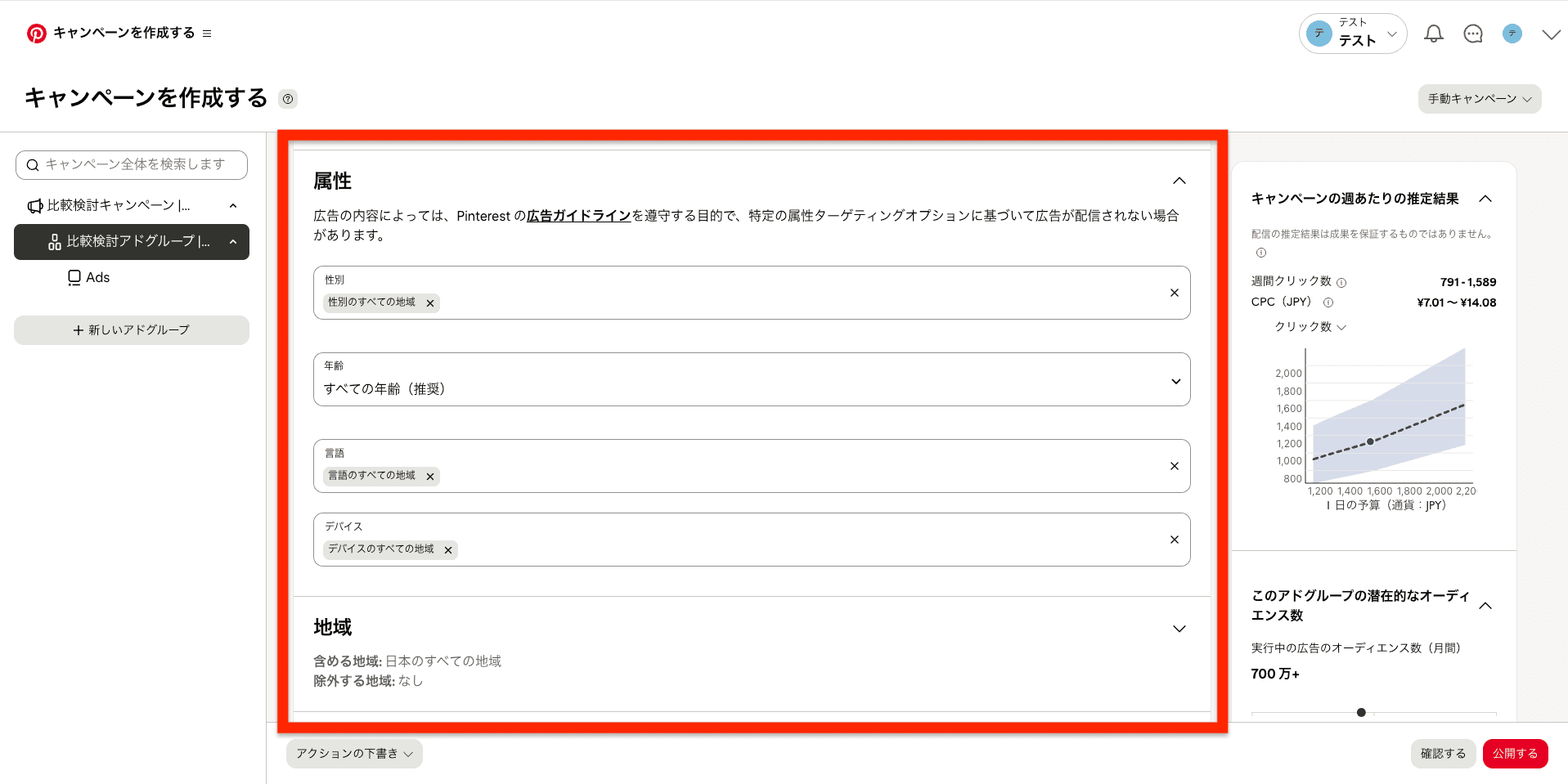The height and width of the screenshot is (784, 1568).
Task: Click the profile avatar in top bar
Action: click(x=1512, y=34)
